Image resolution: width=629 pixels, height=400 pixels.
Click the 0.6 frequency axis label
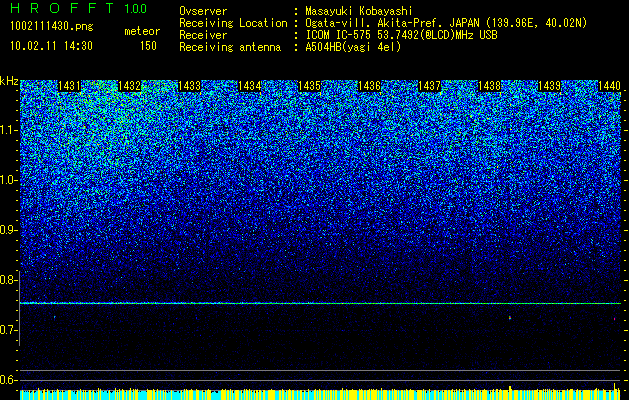click(x=8, y=380)
